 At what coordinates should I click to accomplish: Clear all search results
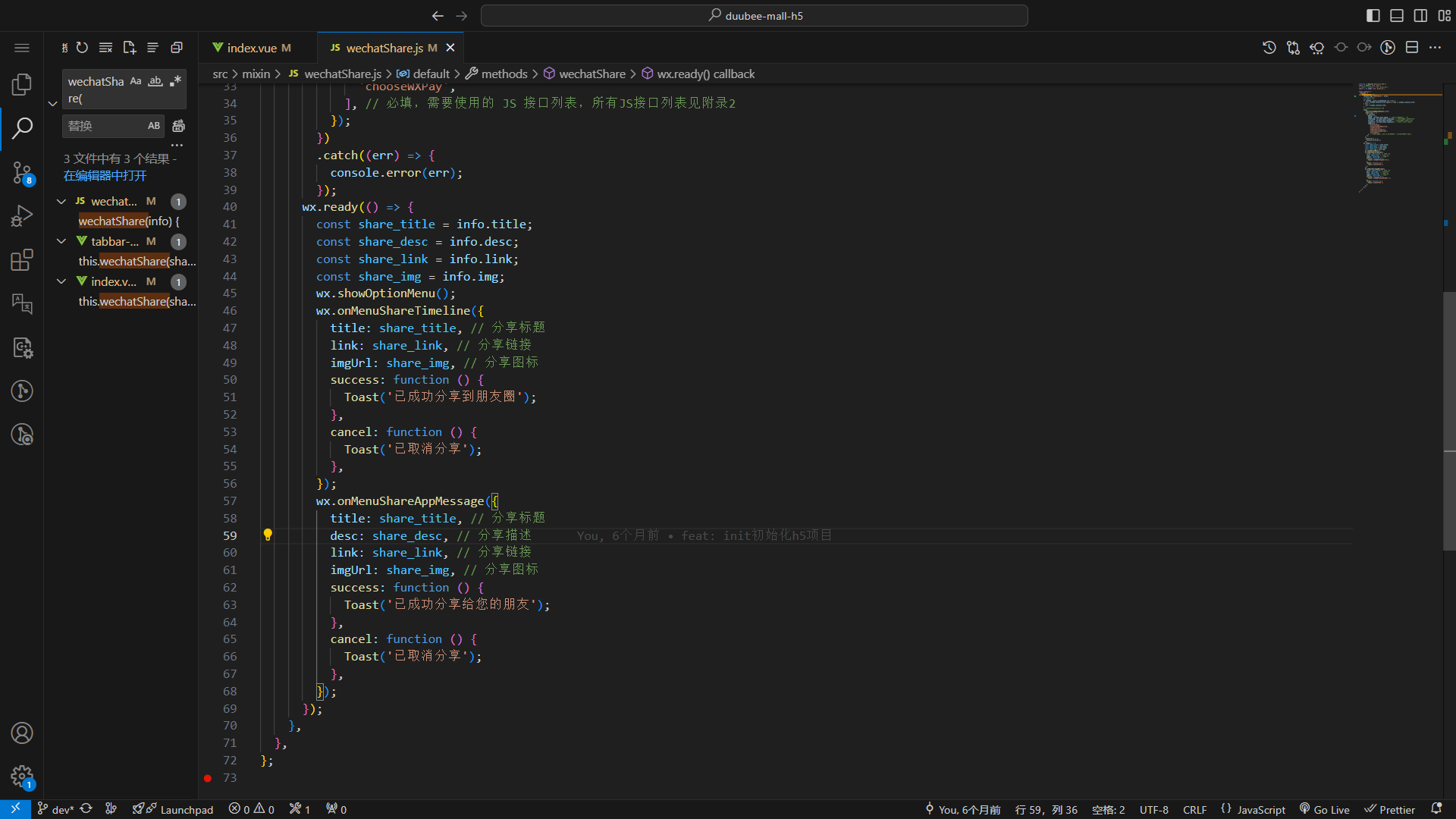(x=105, y=48)
